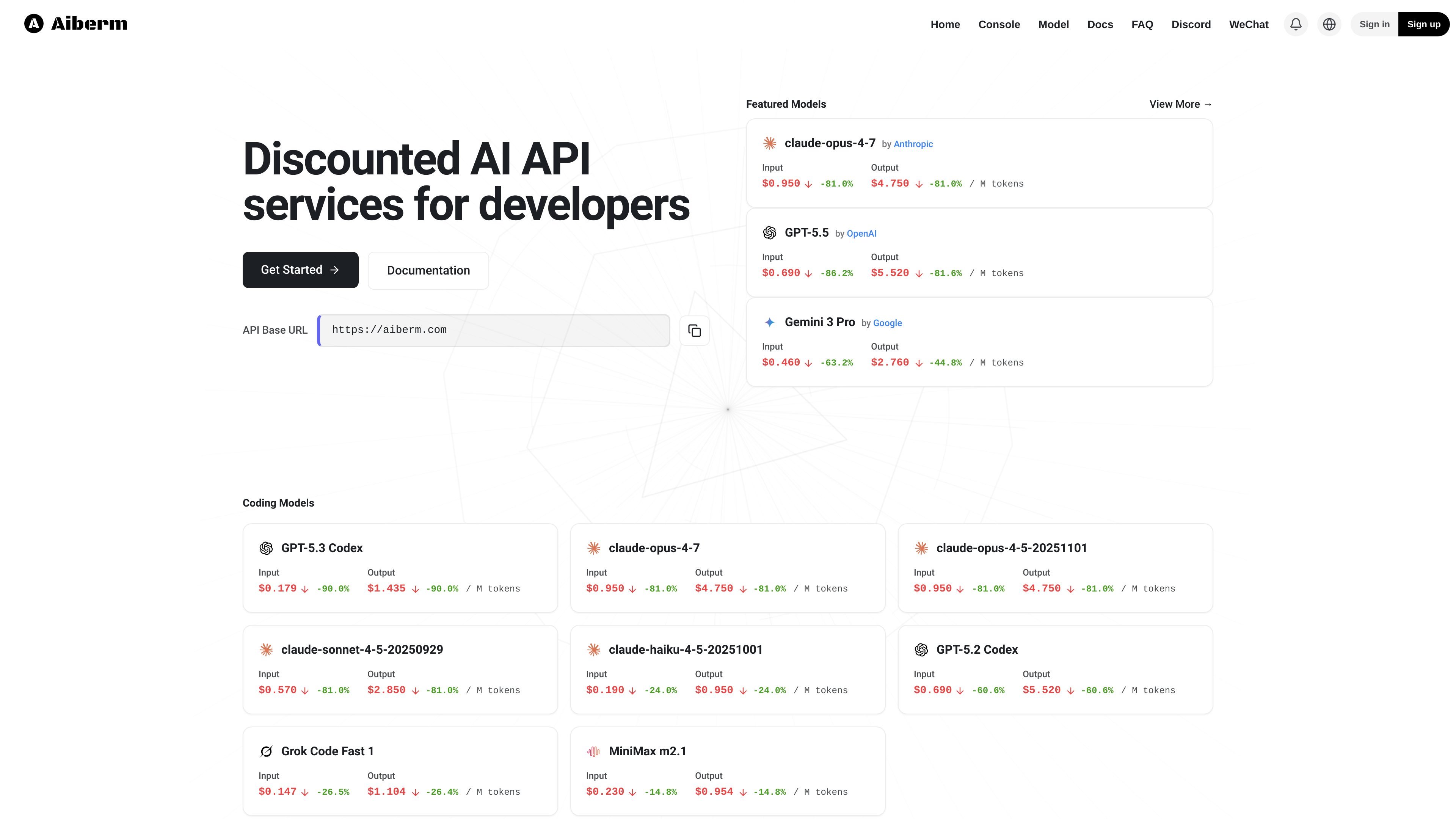Click MiniMax m2.1 output price $0.954
The width and height of the screenshot is (1456, 819).
point(714,792)
